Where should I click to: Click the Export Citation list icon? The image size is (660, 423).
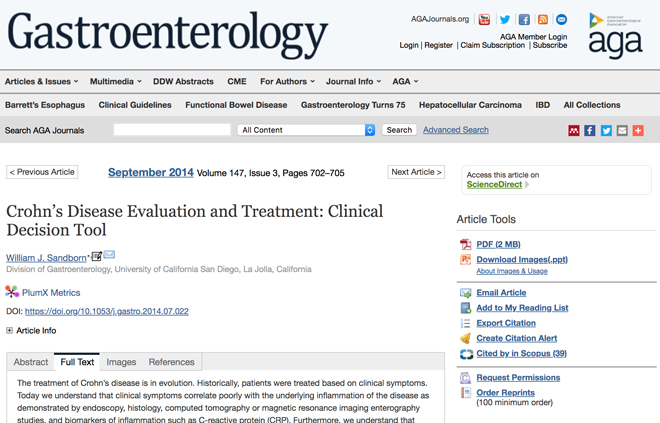tap(466, 323)
